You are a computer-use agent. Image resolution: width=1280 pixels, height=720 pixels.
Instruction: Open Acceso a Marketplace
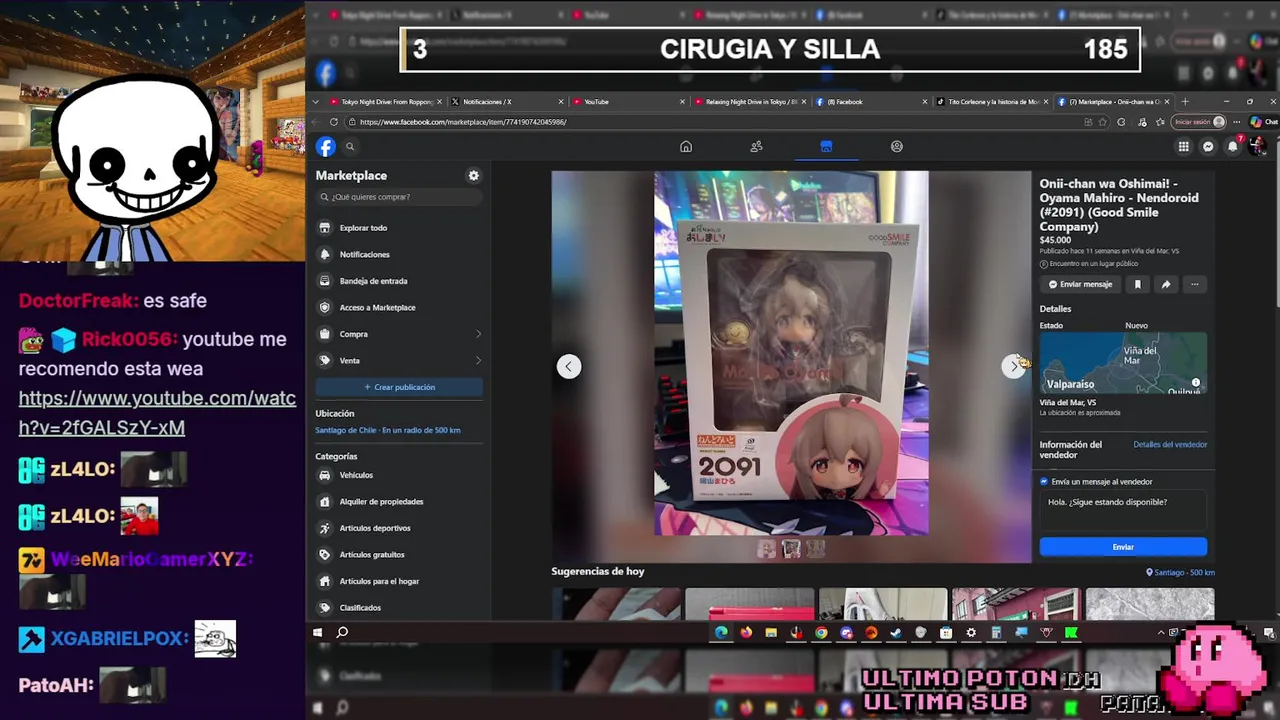click(x=399, y=307)
